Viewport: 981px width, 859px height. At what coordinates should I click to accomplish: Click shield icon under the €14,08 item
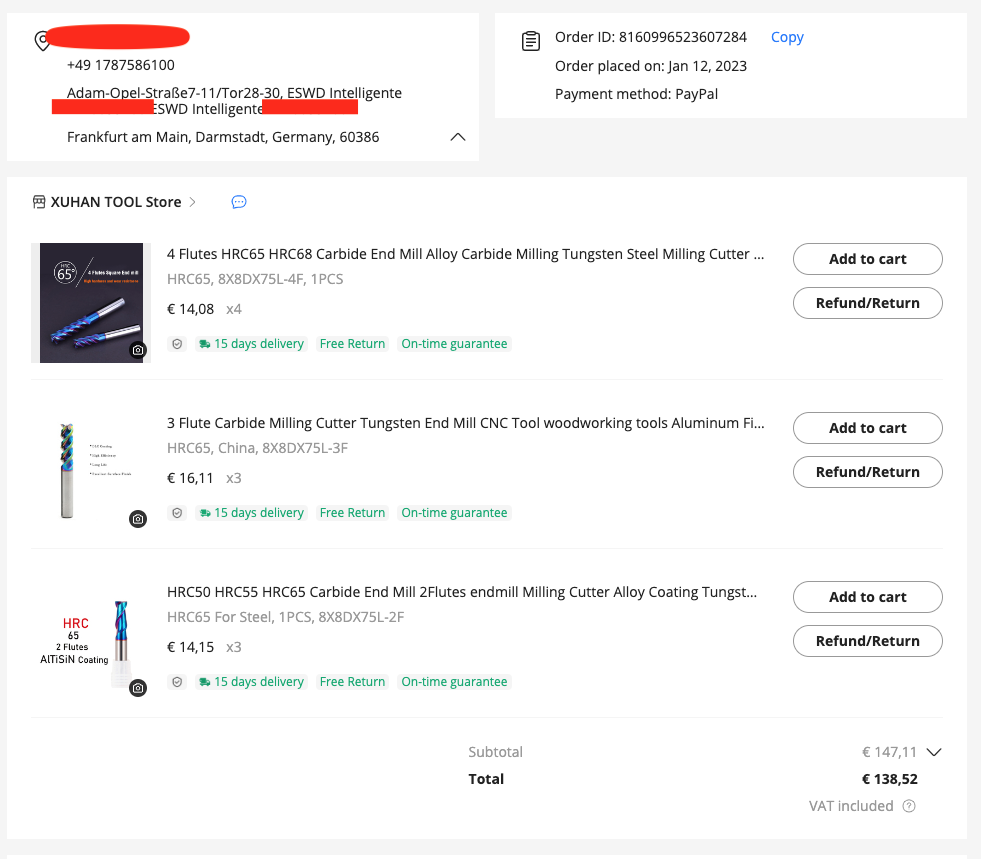(177, 344)
